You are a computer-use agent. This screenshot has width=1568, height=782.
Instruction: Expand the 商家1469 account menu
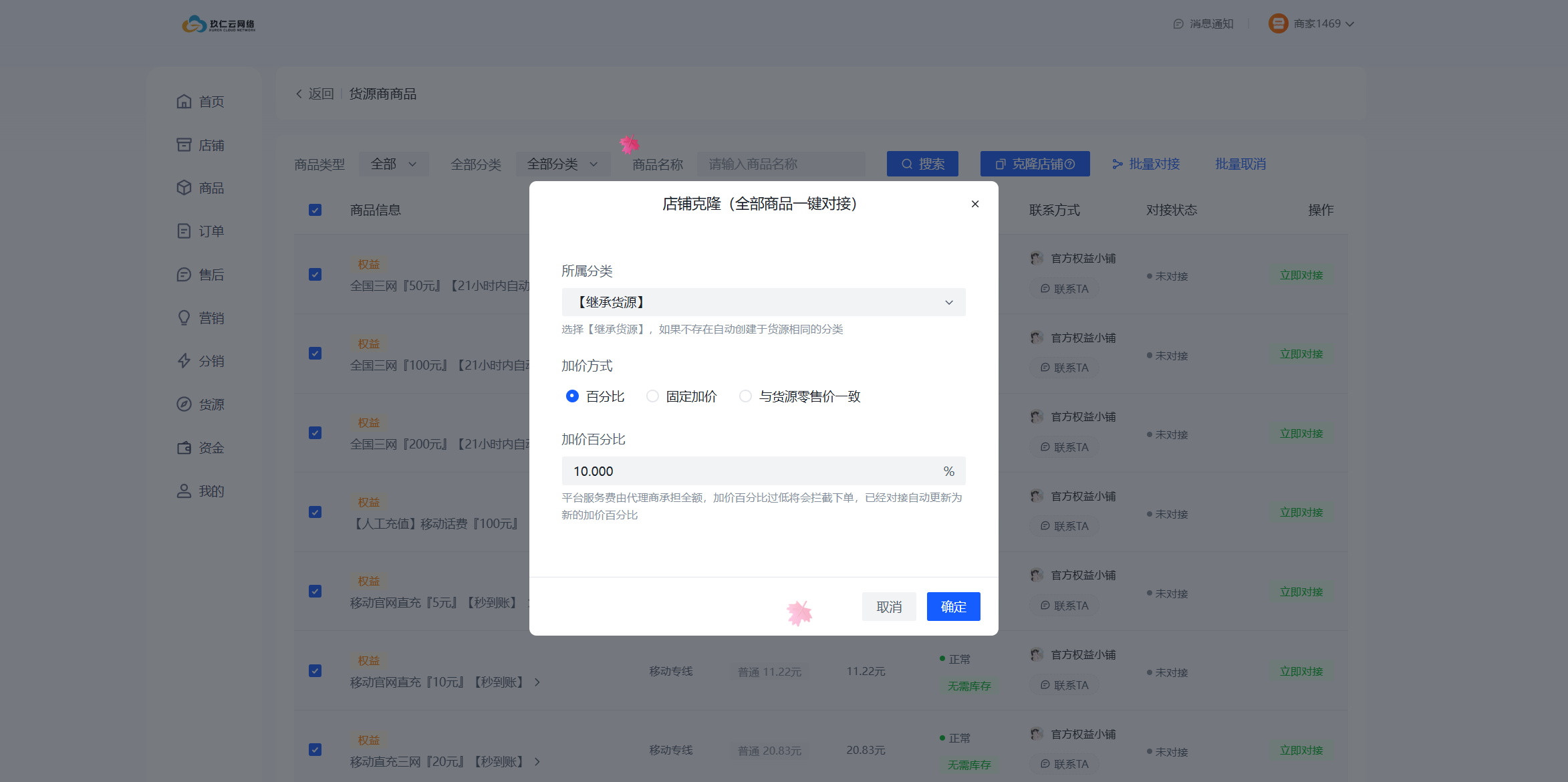click(1349, 24)
